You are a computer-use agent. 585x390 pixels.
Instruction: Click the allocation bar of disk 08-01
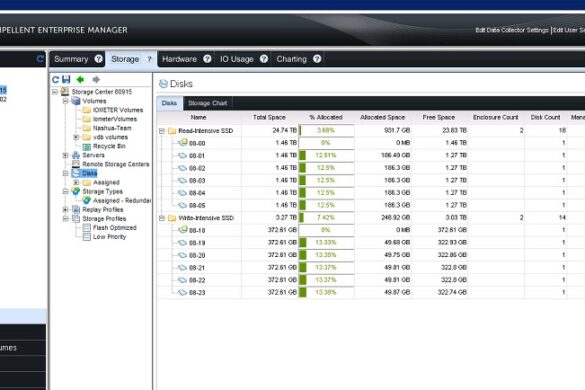[326, 155]
